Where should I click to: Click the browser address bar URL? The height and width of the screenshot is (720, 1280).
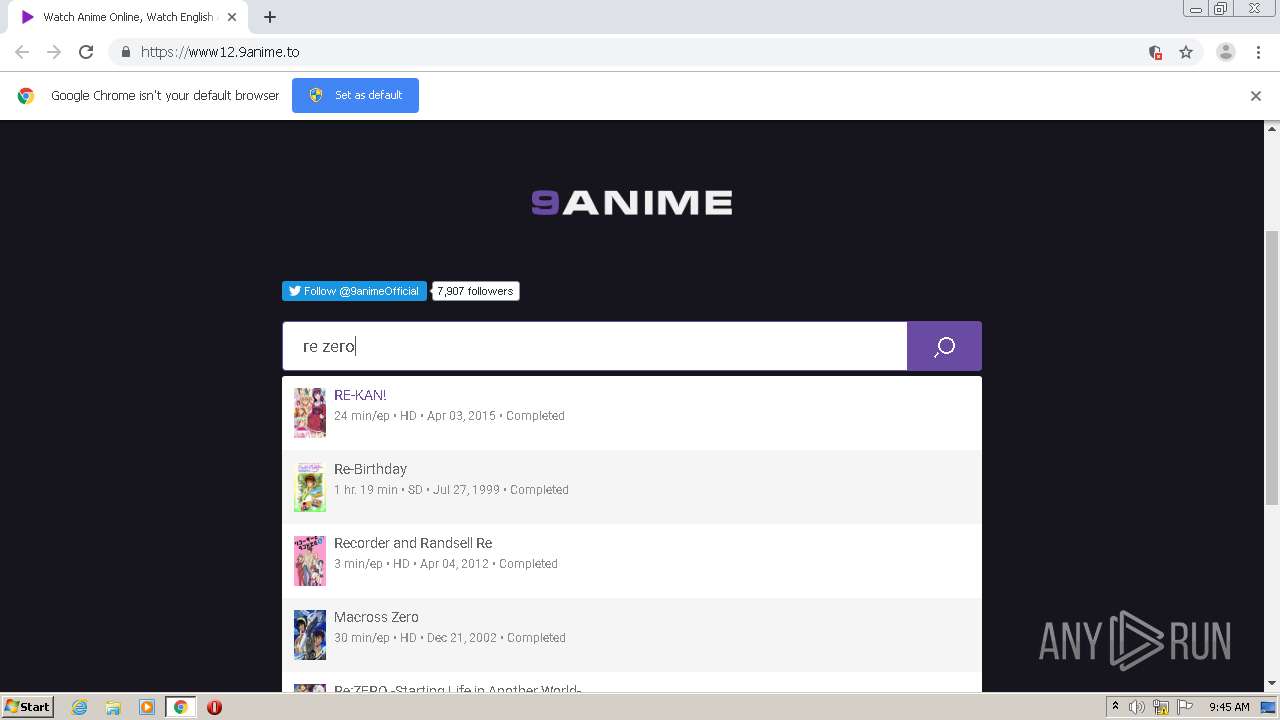220,52
